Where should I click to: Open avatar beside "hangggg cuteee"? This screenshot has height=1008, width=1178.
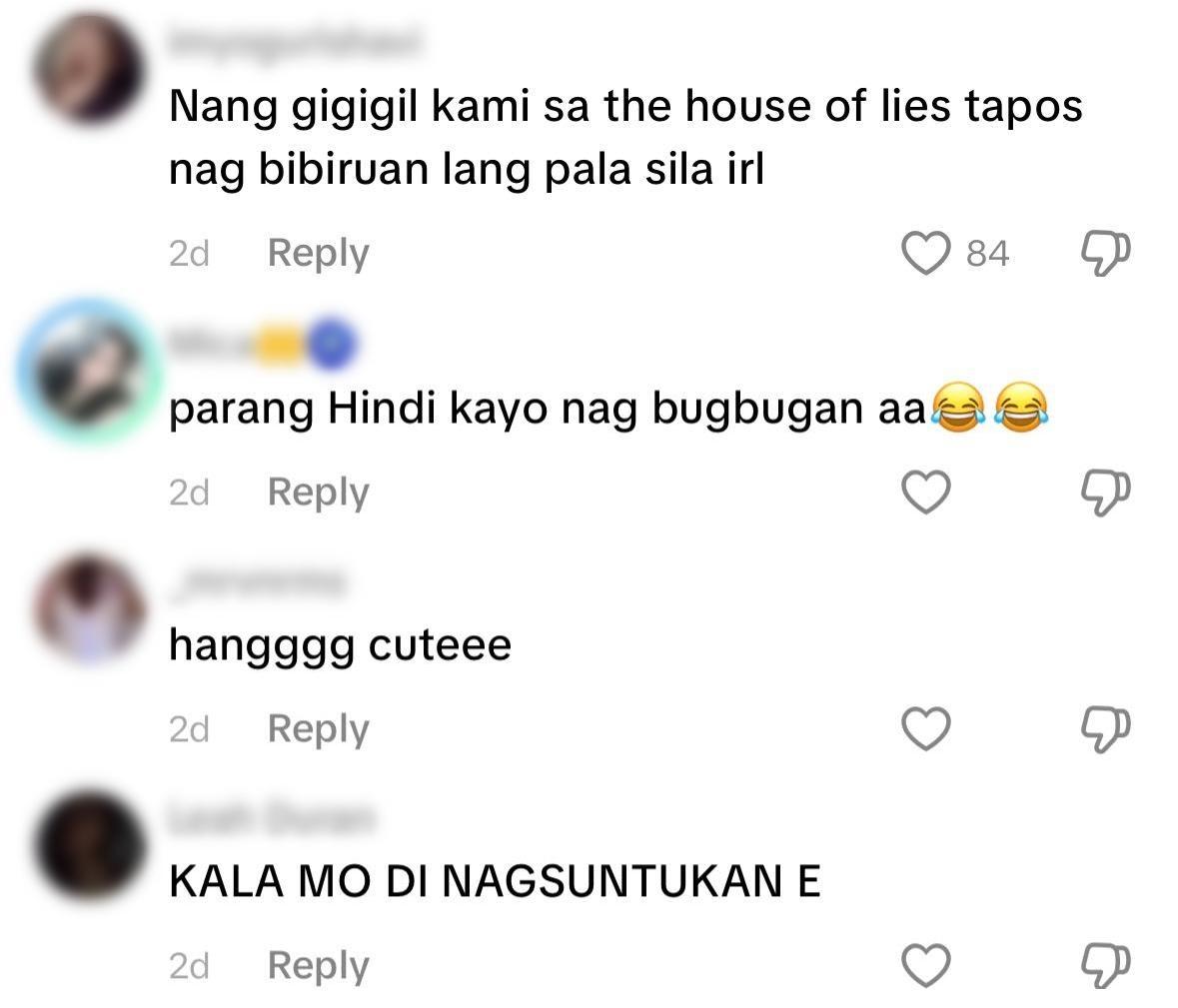pyautogui.click(x=88, y=609)
